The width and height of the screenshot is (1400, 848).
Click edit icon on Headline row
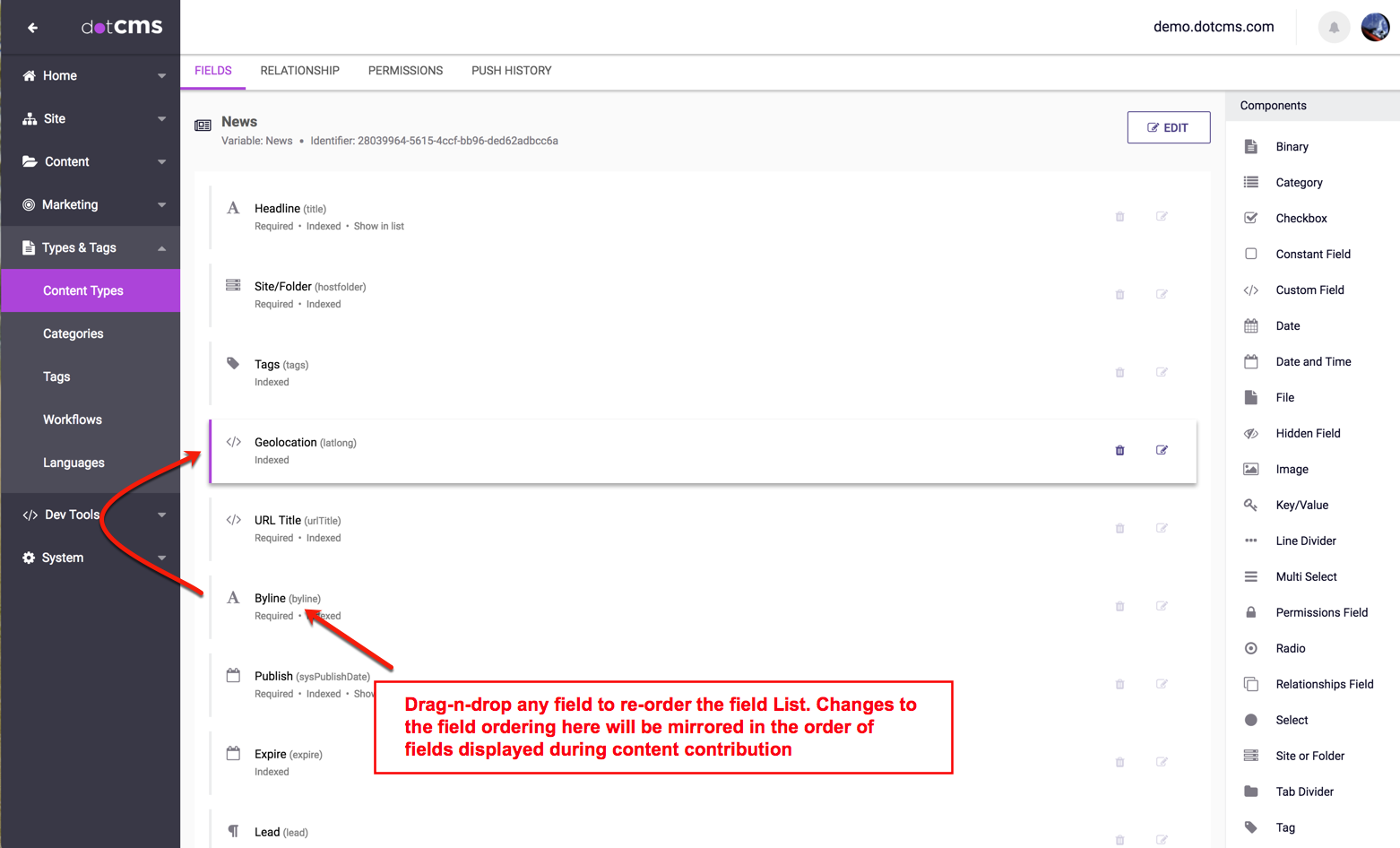point(1162,216)
